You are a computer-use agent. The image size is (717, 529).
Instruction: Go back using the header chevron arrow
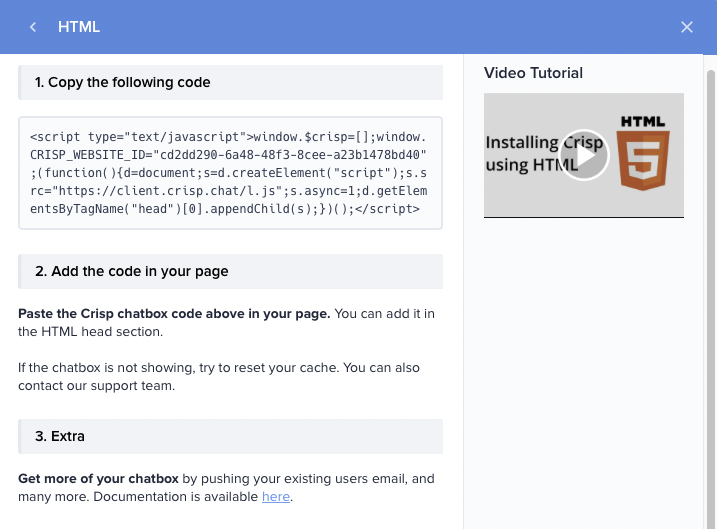pyautogui.click(x=33, y=27)
